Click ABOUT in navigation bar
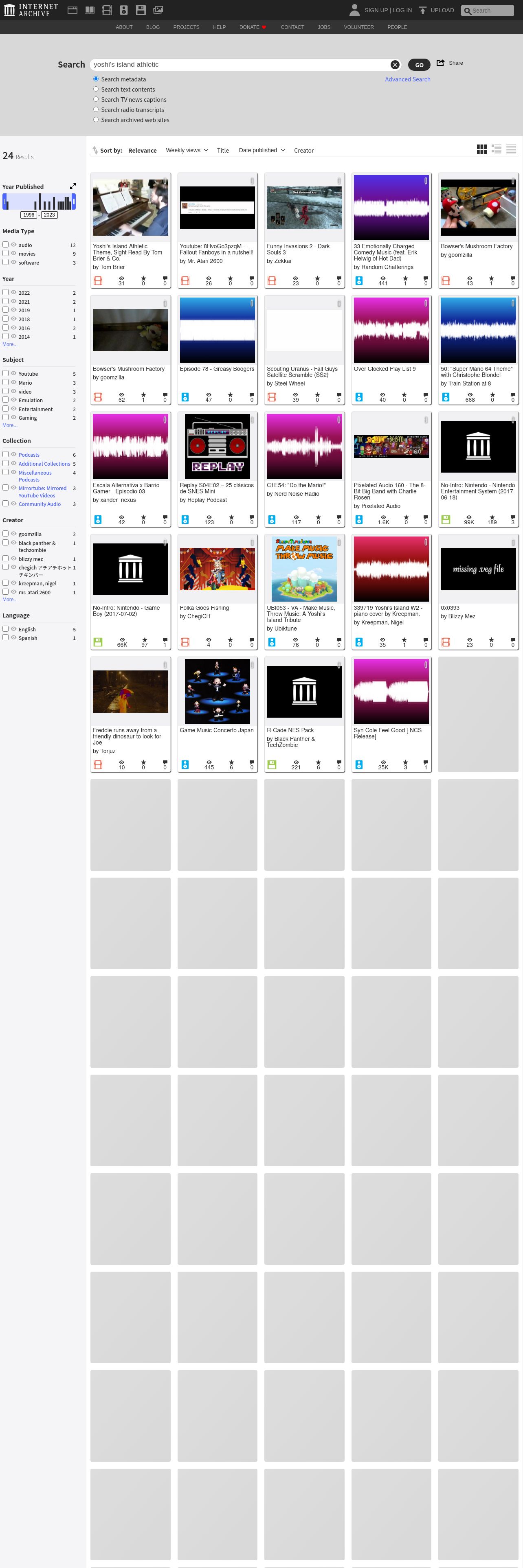The height and width of the screenshot is (1568, 523). pos(124,27)
